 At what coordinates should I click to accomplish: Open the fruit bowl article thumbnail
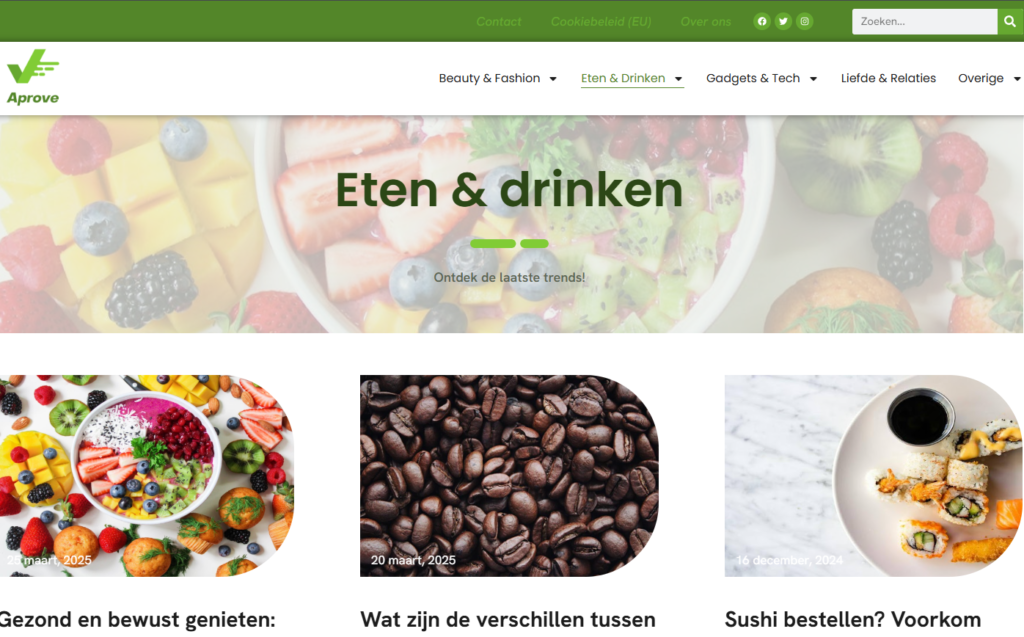pos(147,476)
